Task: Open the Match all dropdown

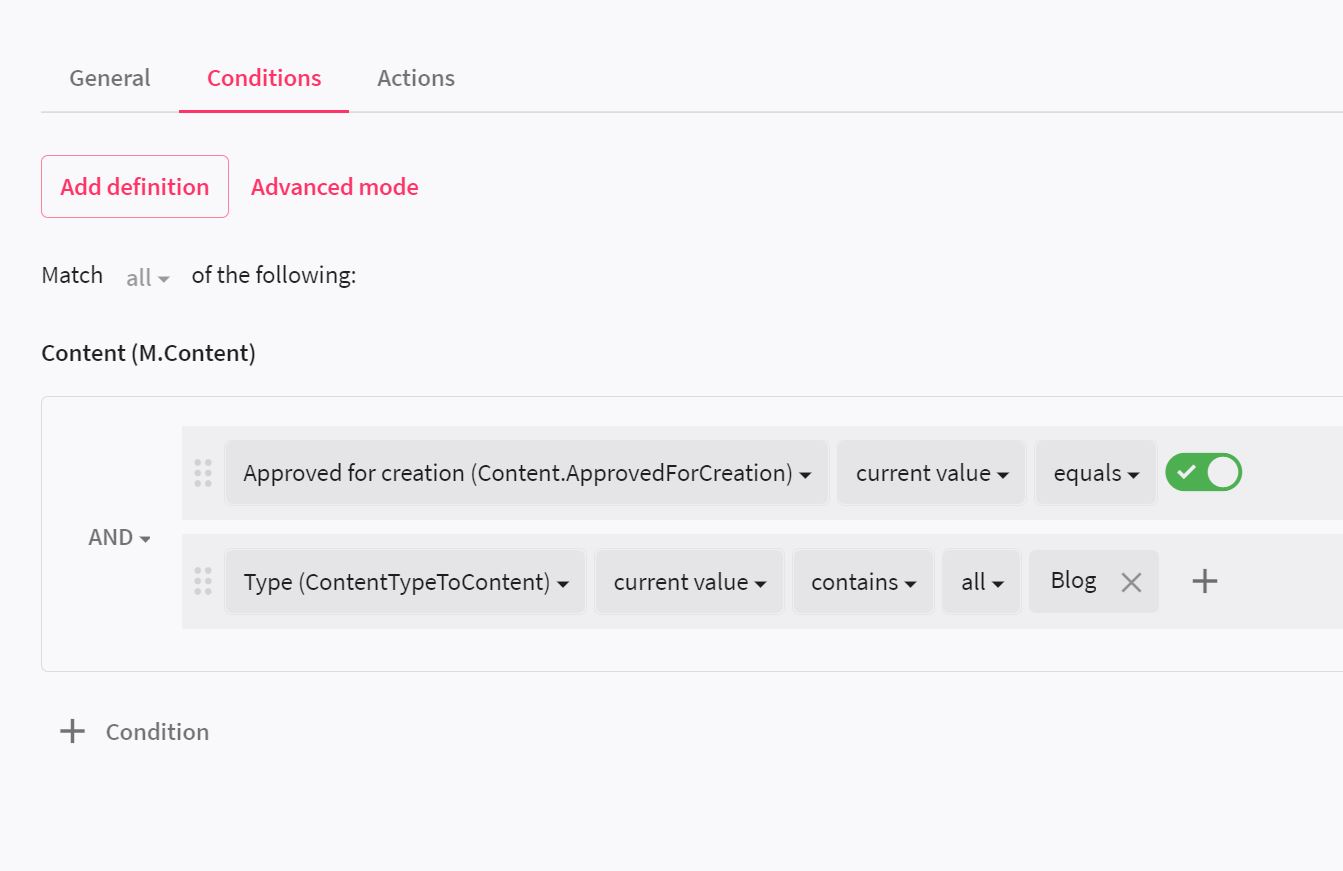Action: coord(146,277)
